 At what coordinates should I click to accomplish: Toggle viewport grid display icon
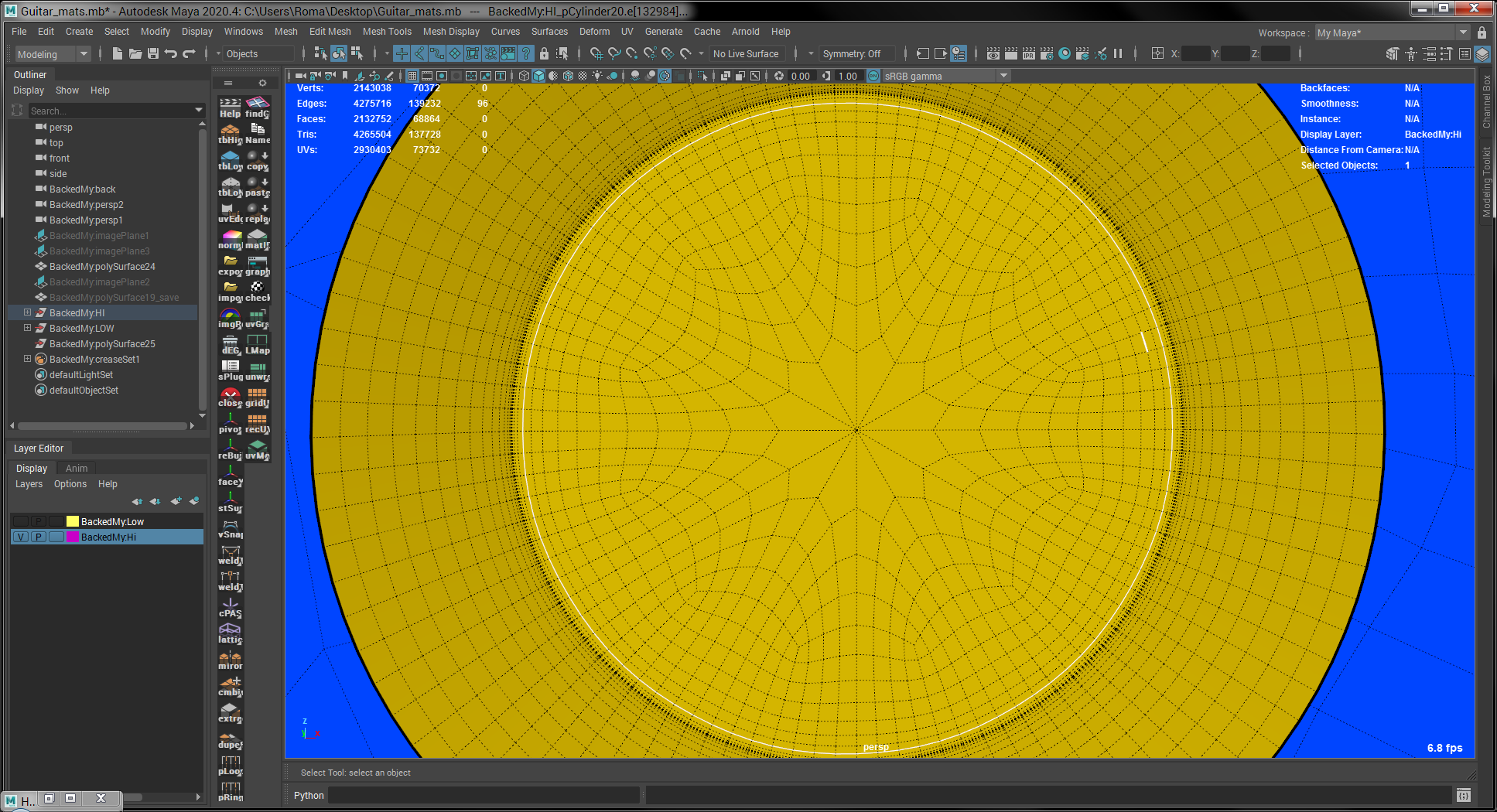(x=412, y=76)
